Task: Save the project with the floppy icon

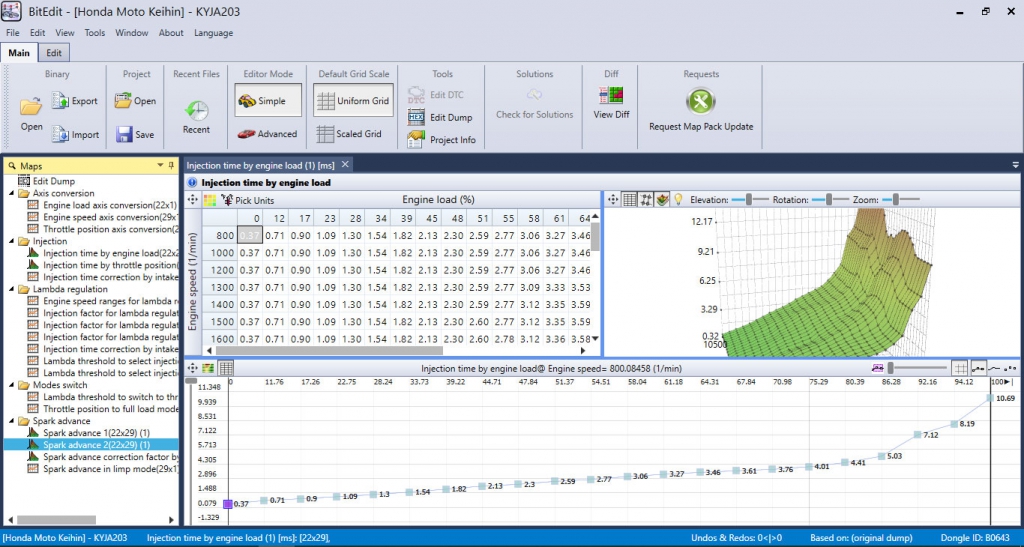Action: click(x=124, y=134)
